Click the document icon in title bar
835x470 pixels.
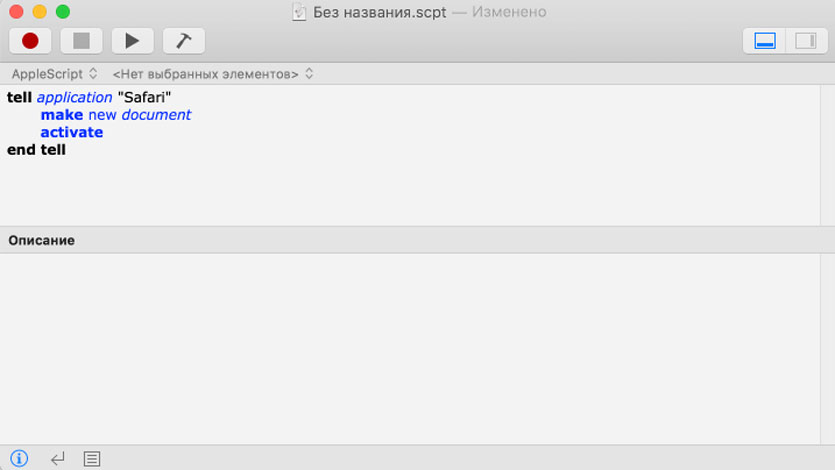(299, 12)
